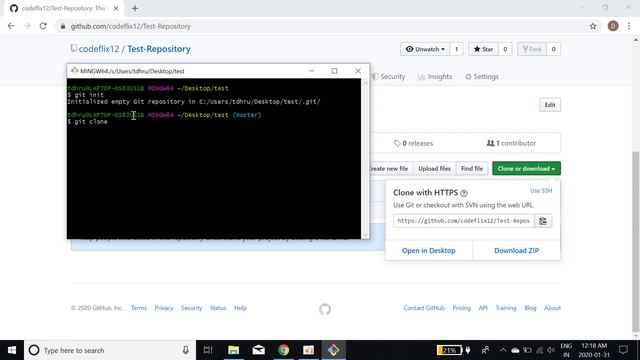Click the Create new file button

point(390,169)
